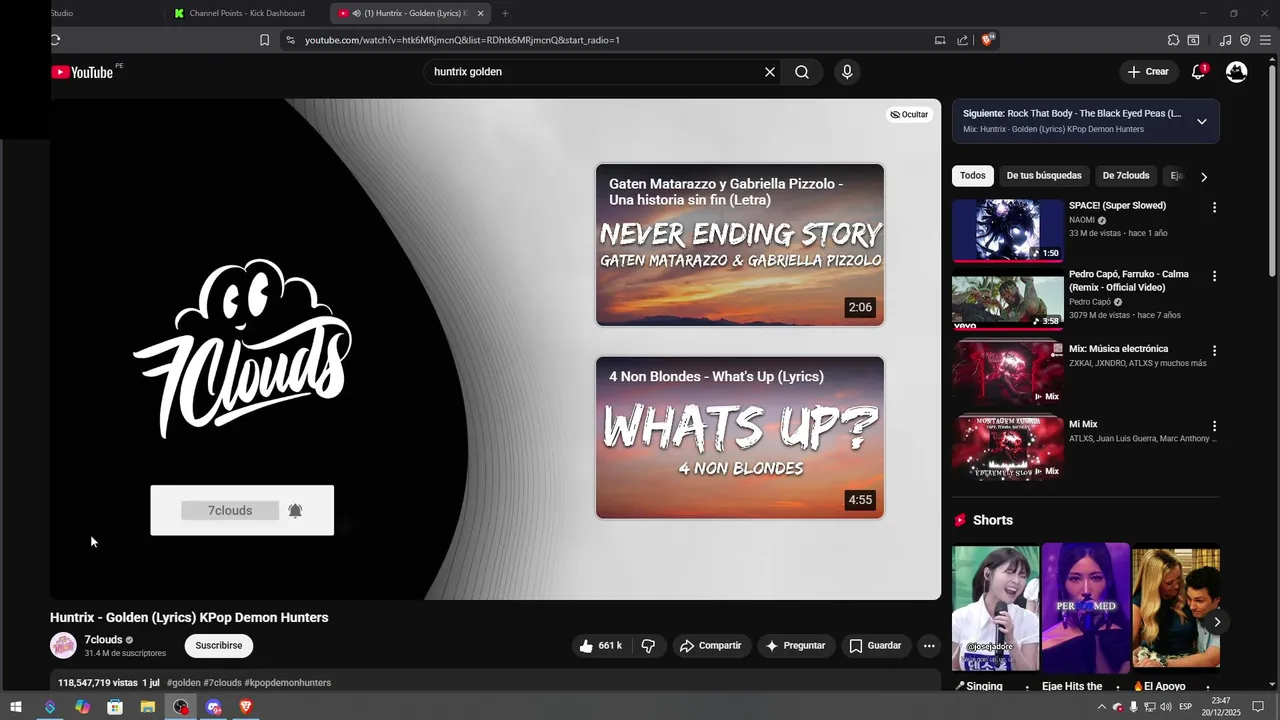Show hidden system tray icons

point(1102,707)
